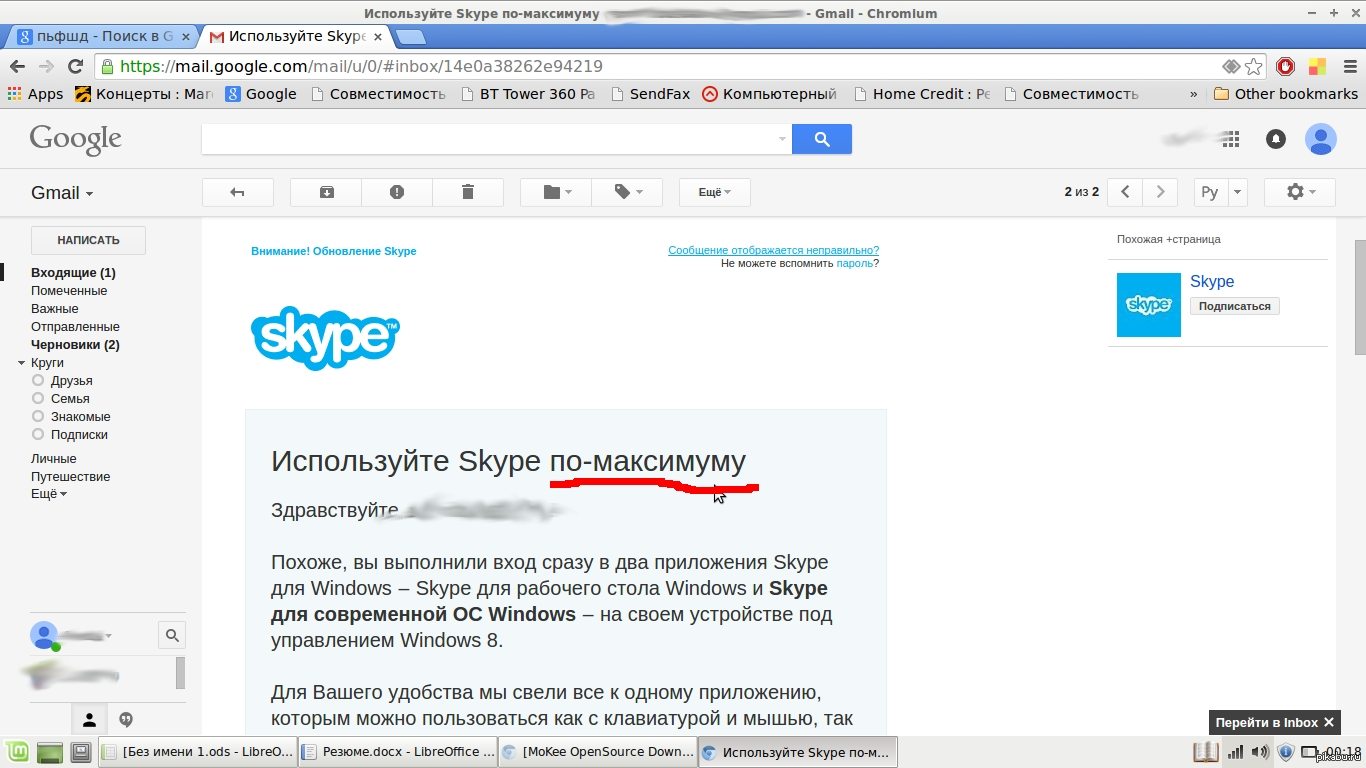Open Linux Mint menu button

coord(16,752)
